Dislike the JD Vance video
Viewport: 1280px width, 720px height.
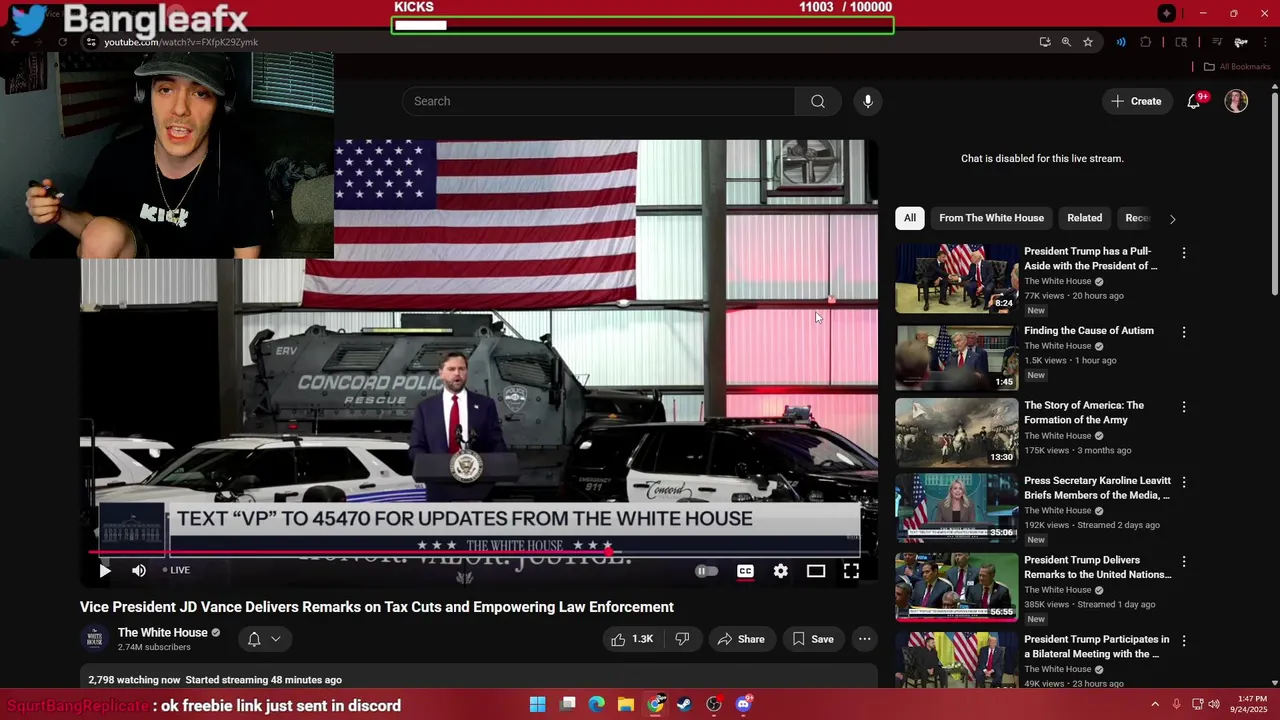(x=682, y=639)
